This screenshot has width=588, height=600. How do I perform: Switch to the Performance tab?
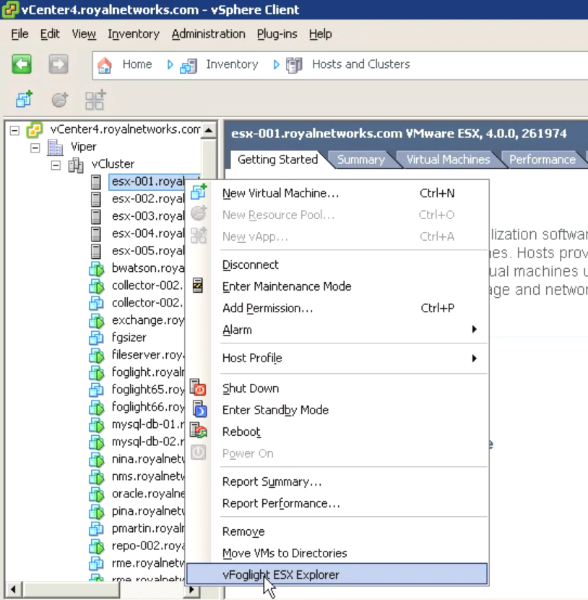click(x=542, y=160)
